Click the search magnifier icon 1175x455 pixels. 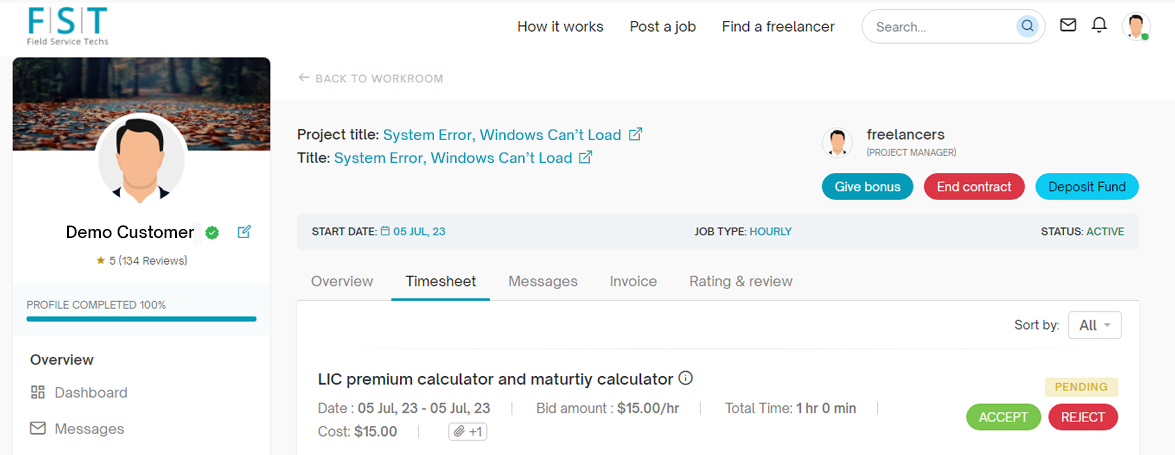click(x=1027, y=27)
